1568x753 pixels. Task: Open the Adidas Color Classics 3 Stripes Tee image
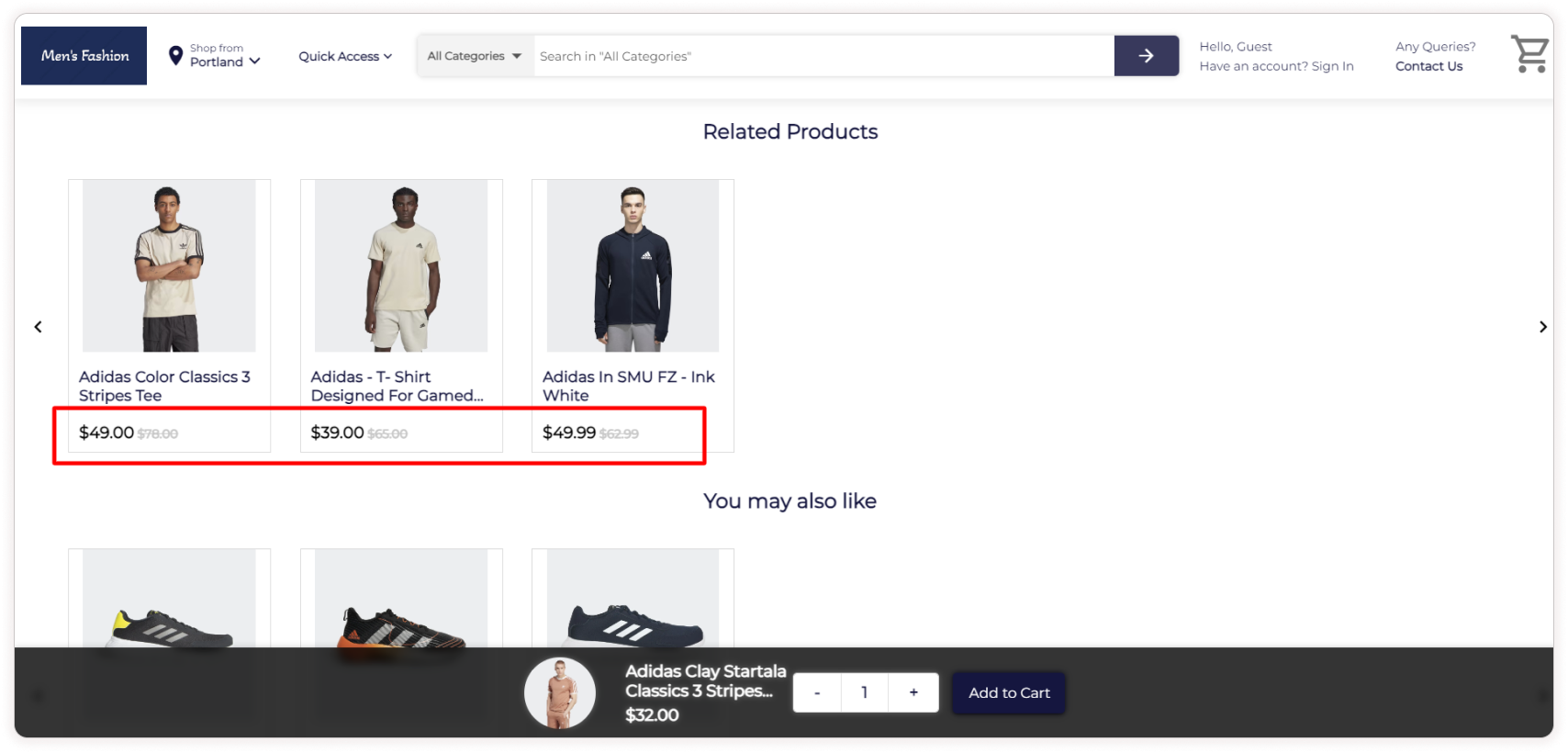[x=169, y=265]
